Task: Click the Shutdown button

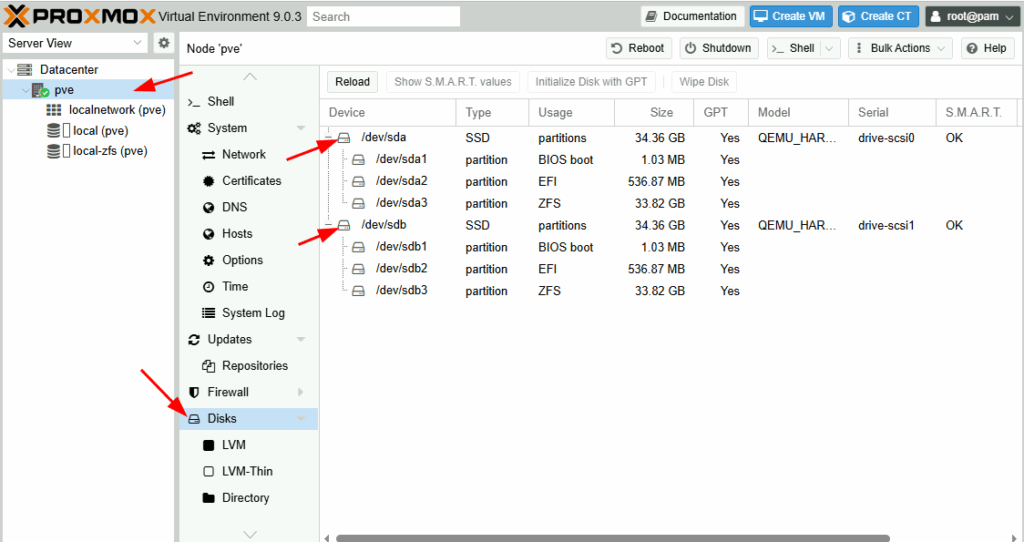Action: click(719, 48)
